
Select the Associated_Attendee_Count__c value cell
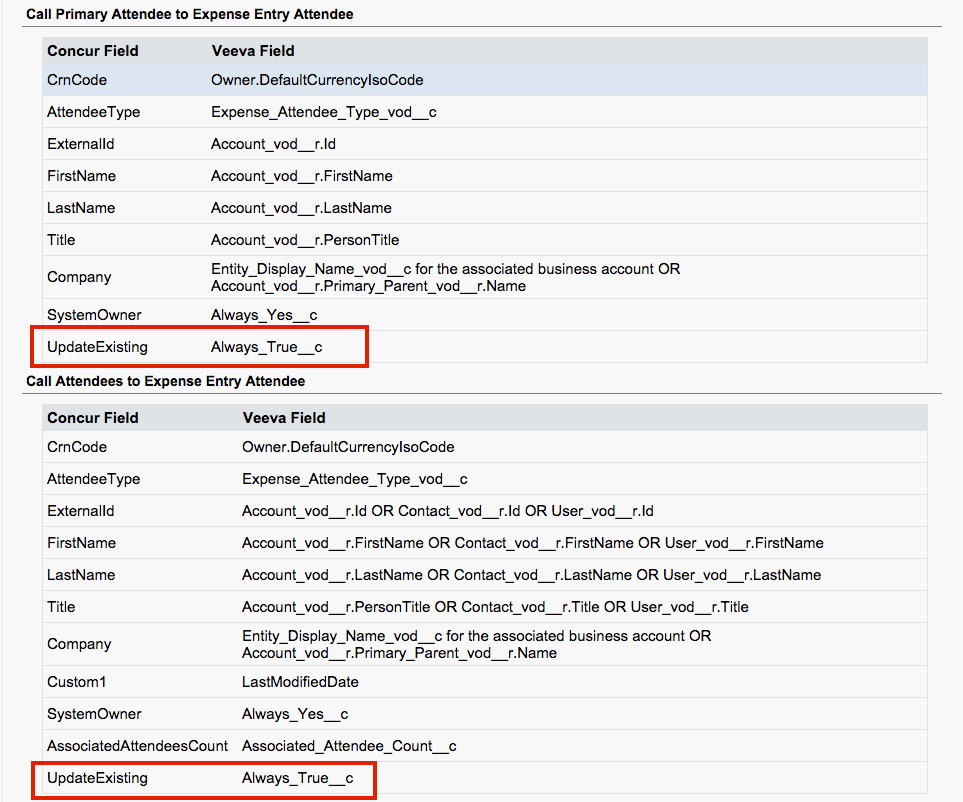click(349, 746)
